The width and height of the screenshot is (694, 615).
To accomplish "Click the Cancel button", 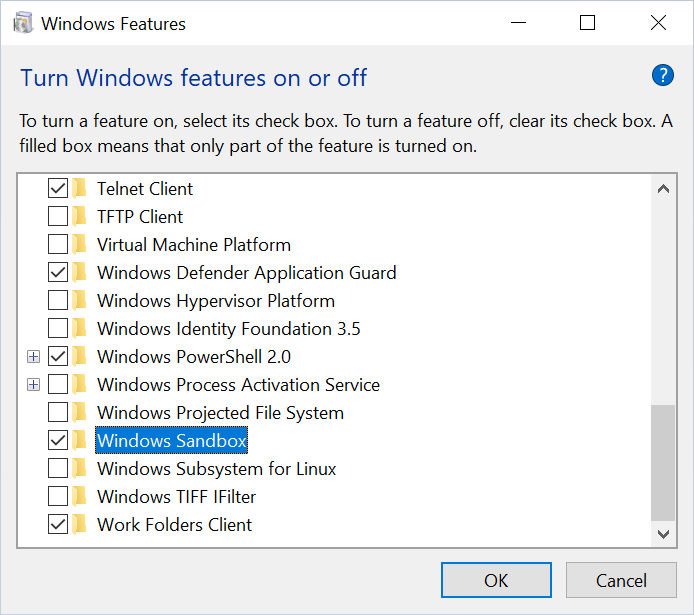I will point(621,580).
